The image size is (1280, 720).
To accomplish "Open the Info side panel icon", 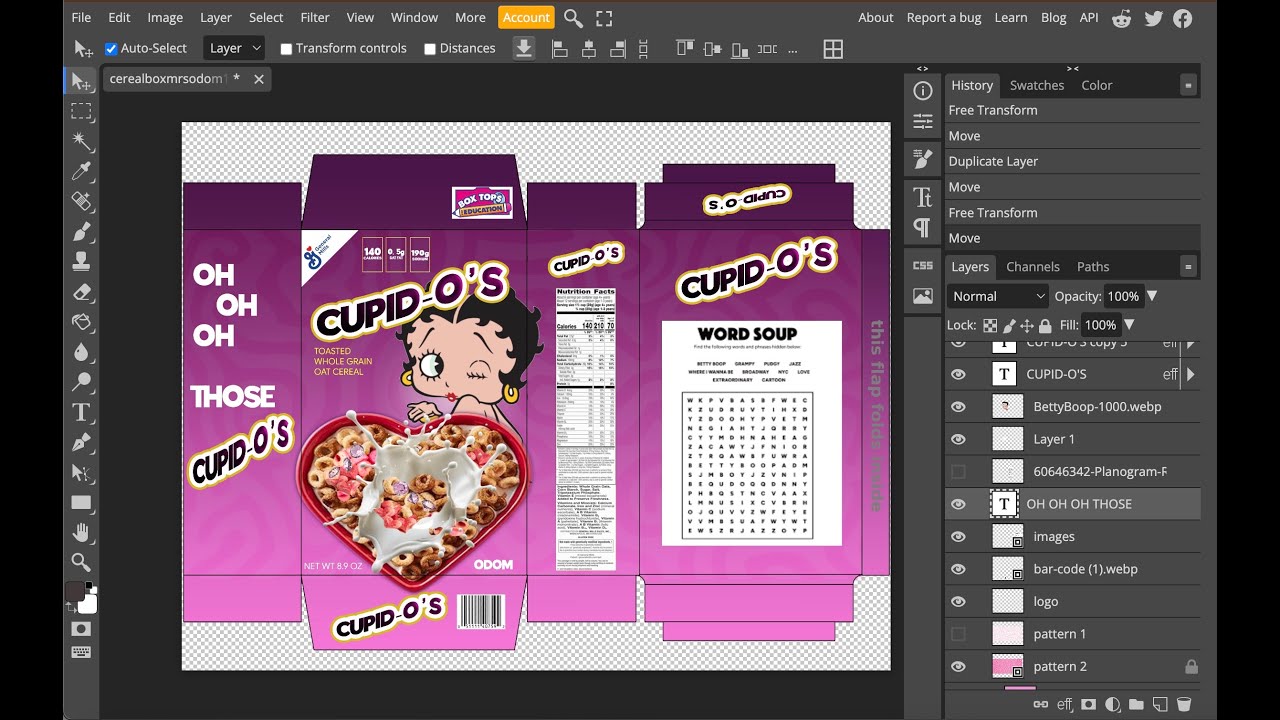I will pyautogui.click(x=922, y=91).
